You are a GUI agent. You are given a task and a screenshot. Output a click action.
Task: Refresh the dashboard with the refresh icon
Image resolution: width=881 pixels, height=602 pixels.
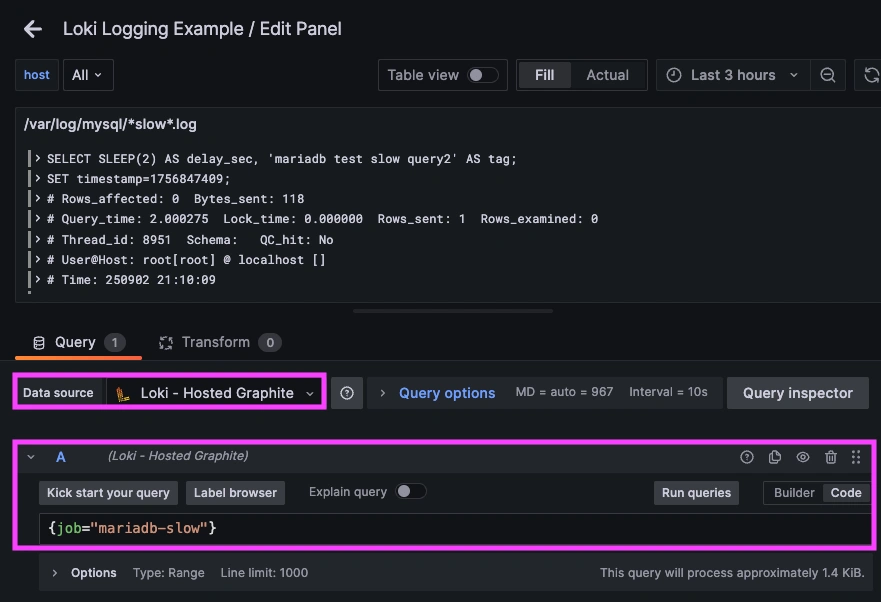point(871,75)
